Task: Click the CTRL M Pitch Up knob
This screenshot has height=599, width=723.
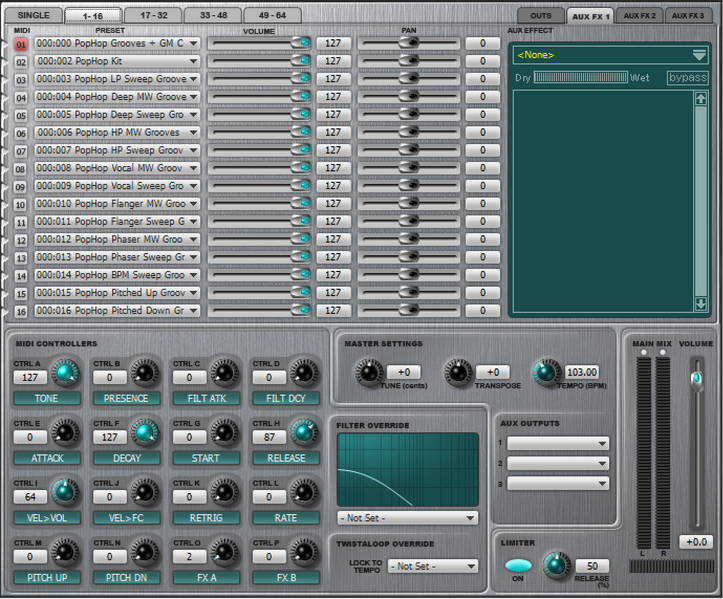Action: tap(65, 552)
